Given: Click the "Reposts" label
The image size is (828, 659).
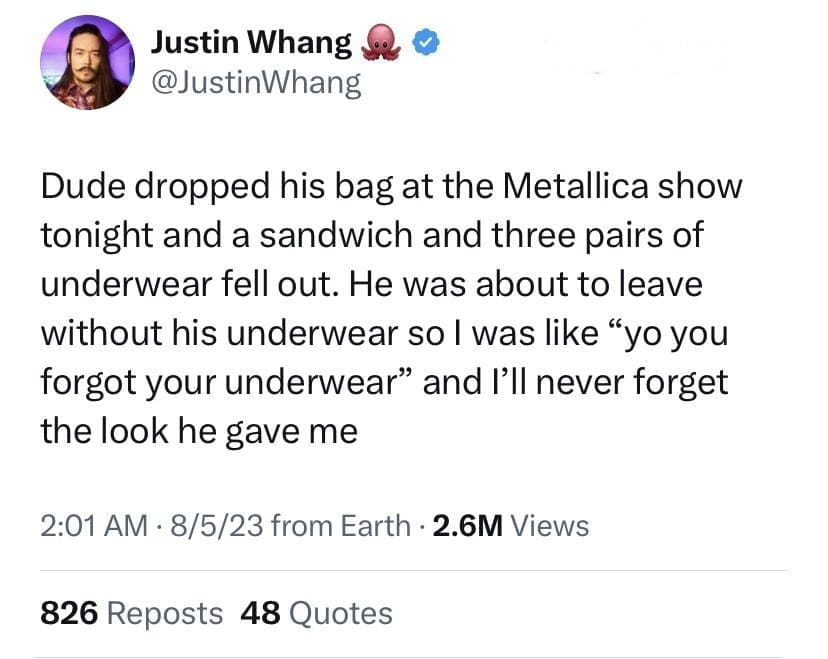Looking at the screenshot, I should [x=164, y=612].
